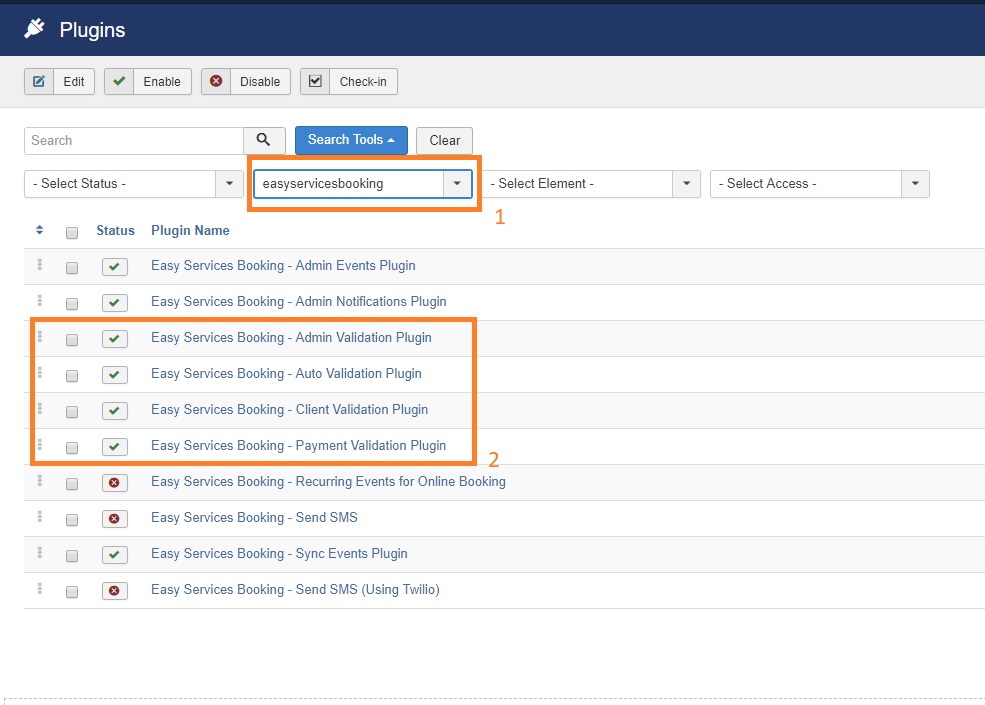
Task: Click the Check-in button label
Action: [363, 82]
